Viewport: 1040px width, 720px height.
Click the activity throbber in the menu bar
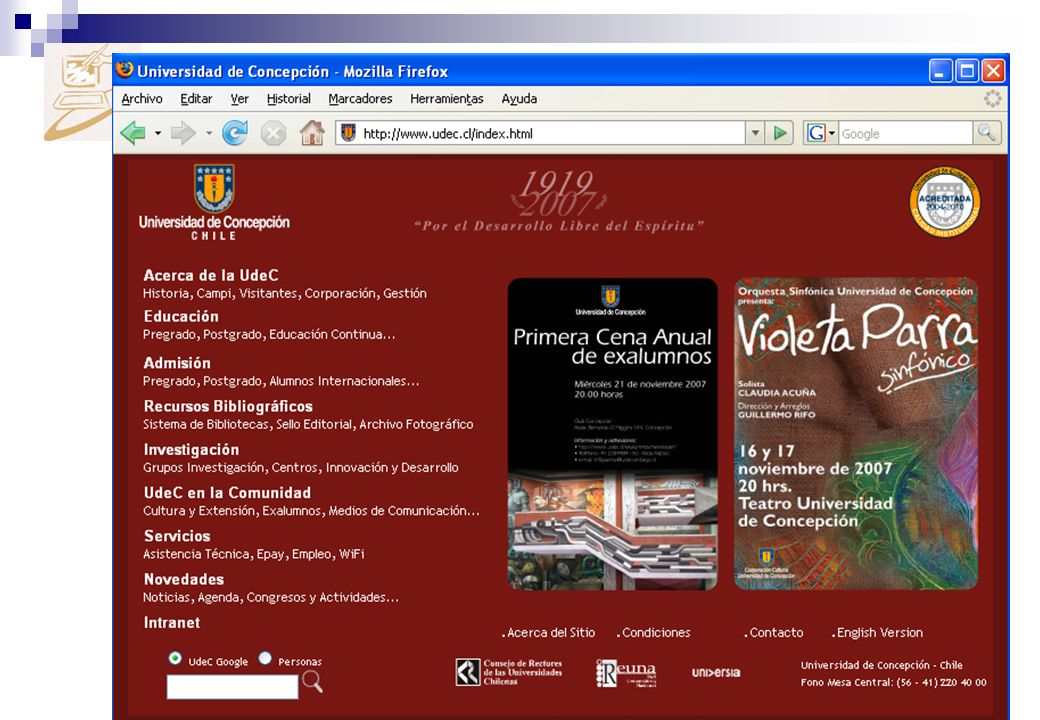coord(992,99)
